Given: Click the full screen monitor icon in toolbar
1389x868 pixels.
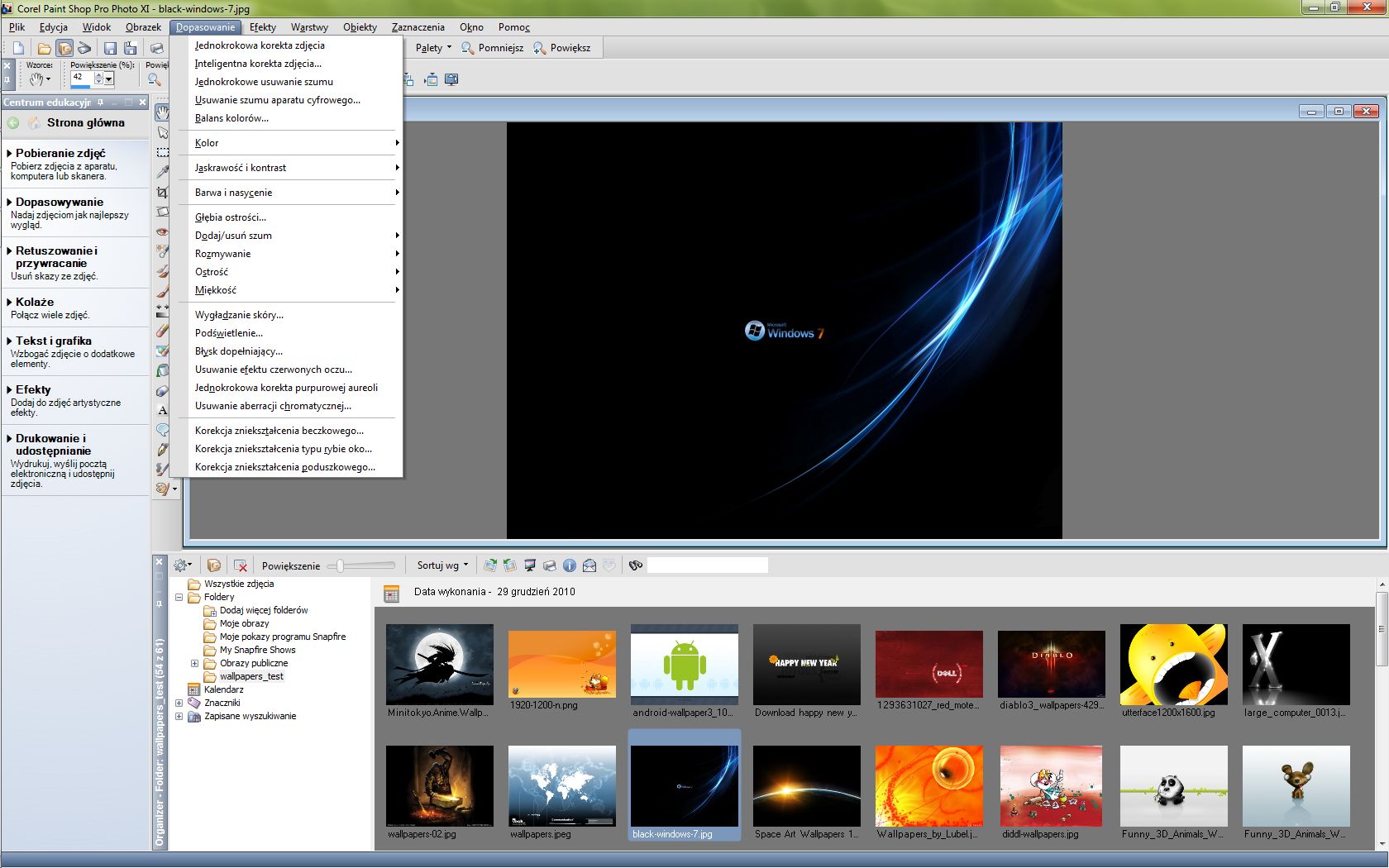Looking at the screenshot, I should pyautogui.click(x=451, y=79).
